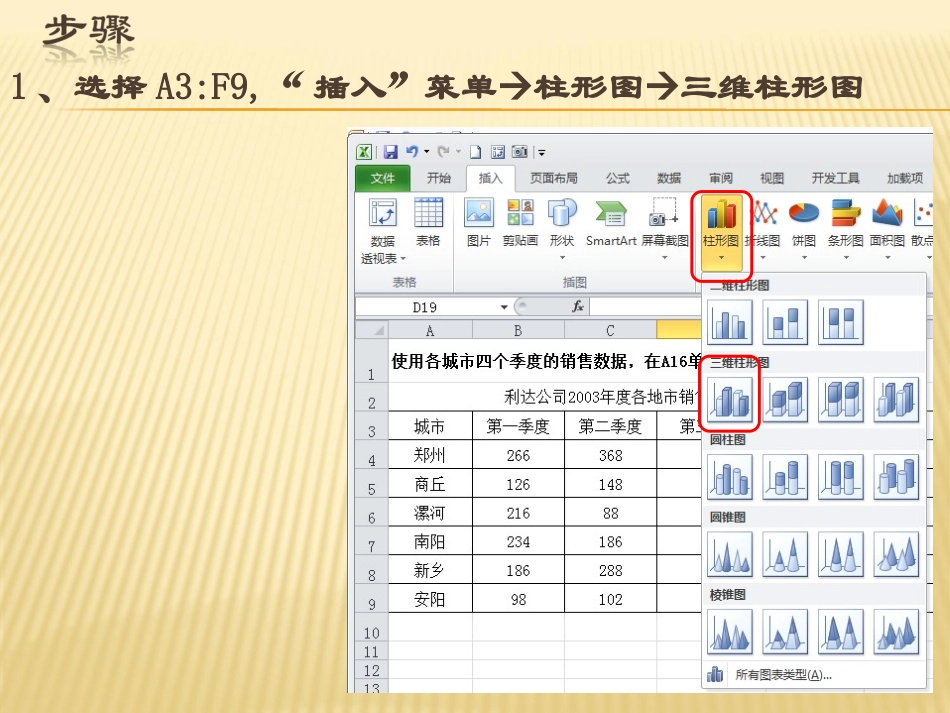This screenshot has height=713, width=950.
Task: Insert SmartArt graphic
Action: click(611, 222)
